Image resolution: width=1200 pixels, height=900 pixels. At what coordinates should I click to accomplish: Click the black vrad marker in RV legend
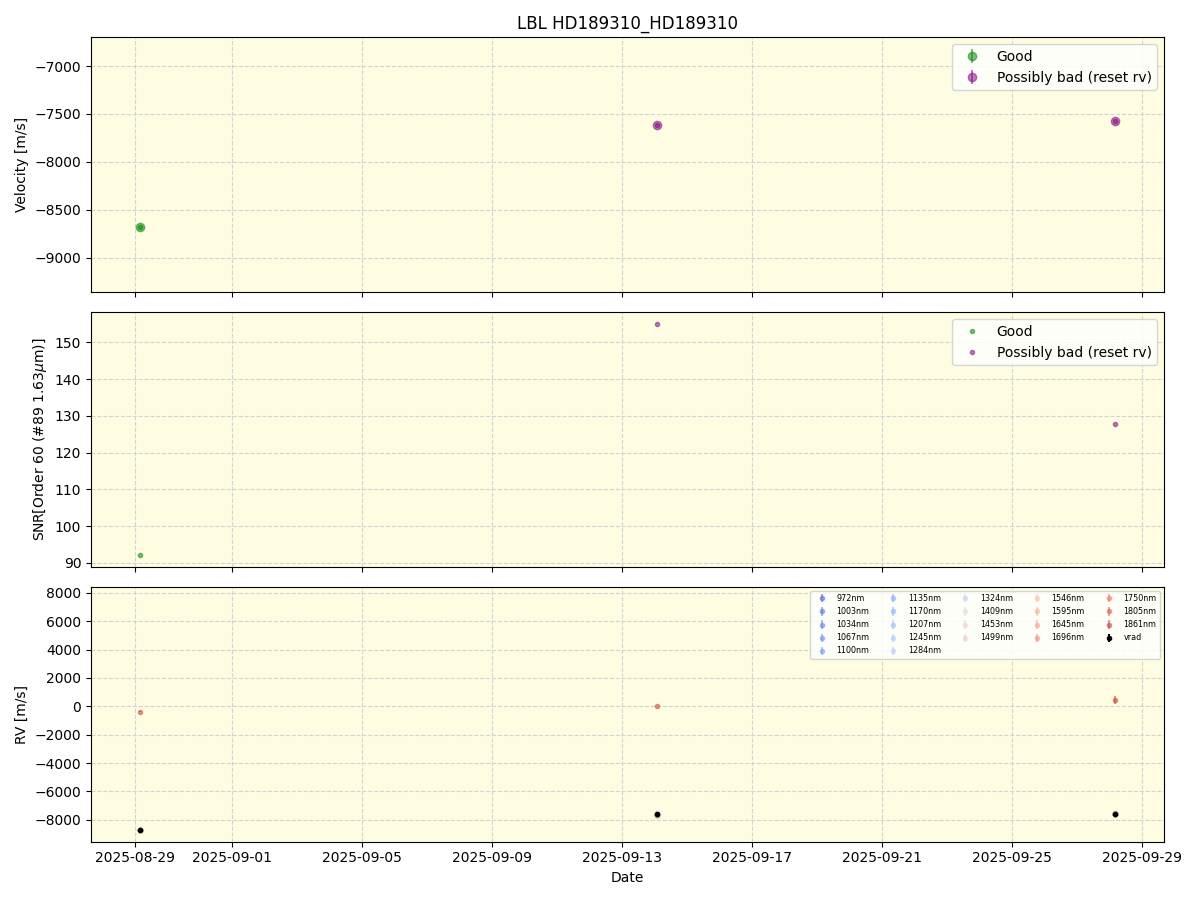pos(1109,637)
